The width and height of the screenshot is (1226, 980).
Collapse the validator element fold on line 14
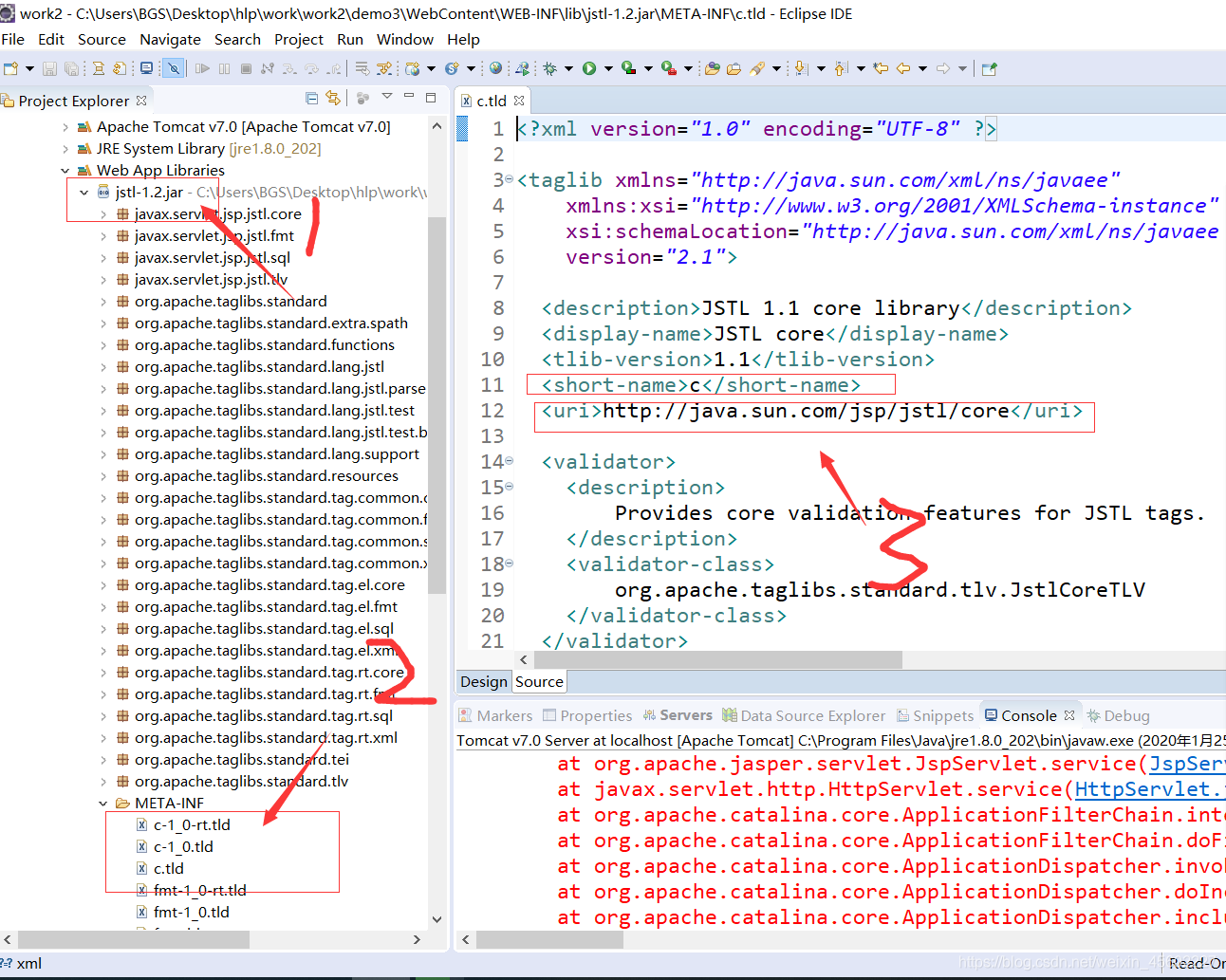(509, 461)
